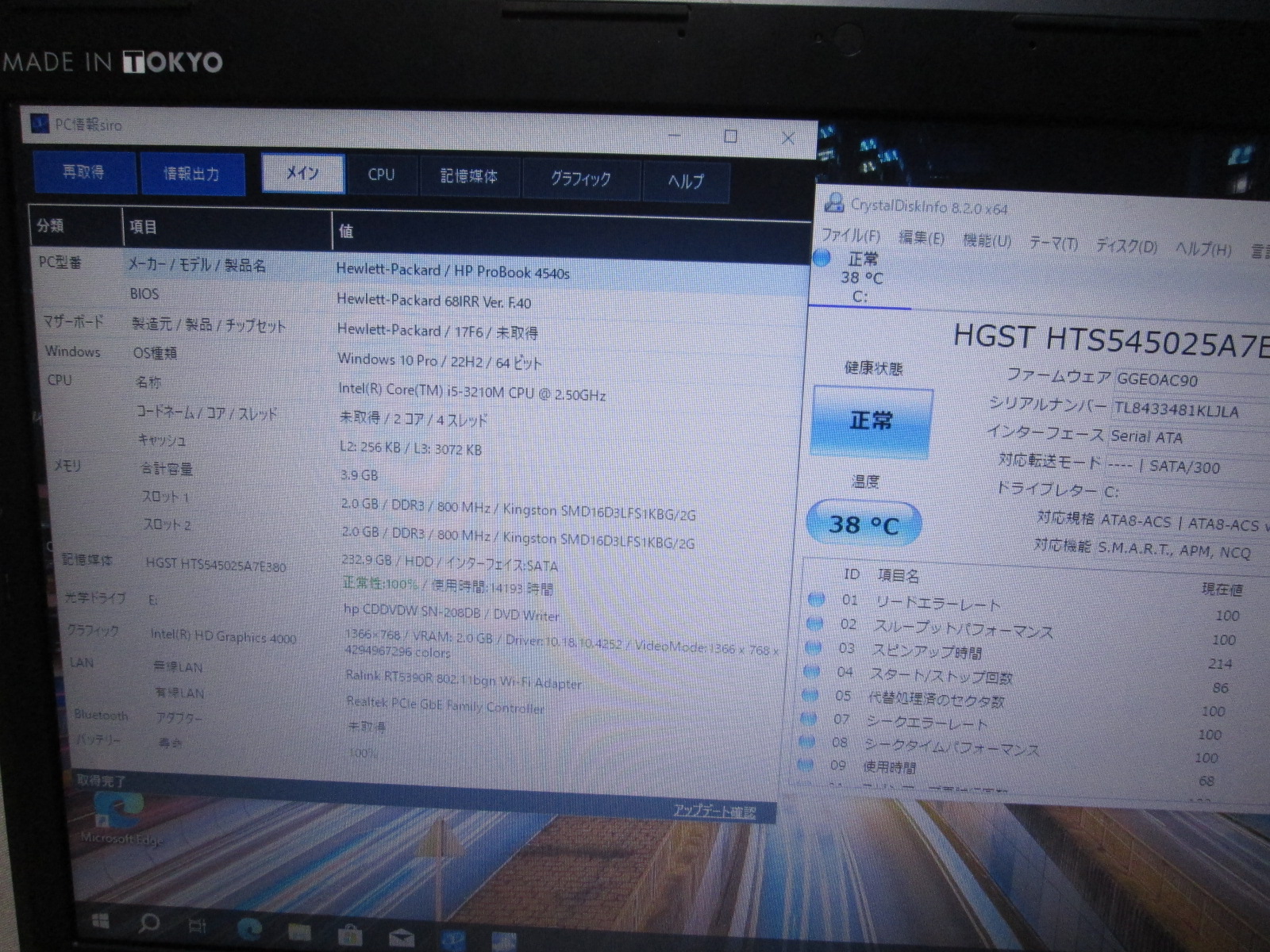The width and height of the screenshot is (1270, 952).
Task: Select the 3.9 GB memory total value
Action: click(x=359, y=475)
